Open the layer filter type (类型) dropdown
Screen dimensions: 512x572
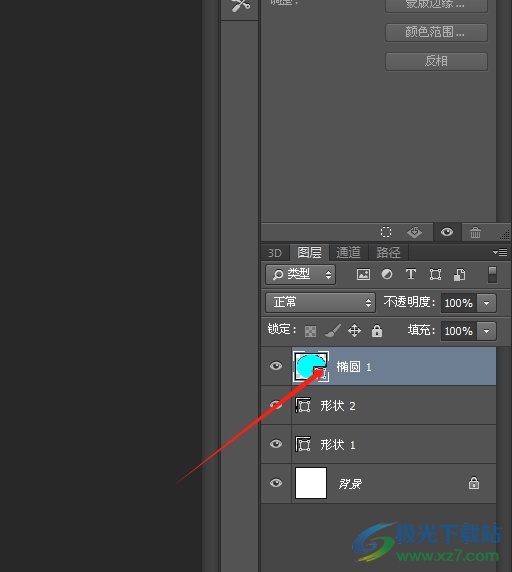coord(300,274)
